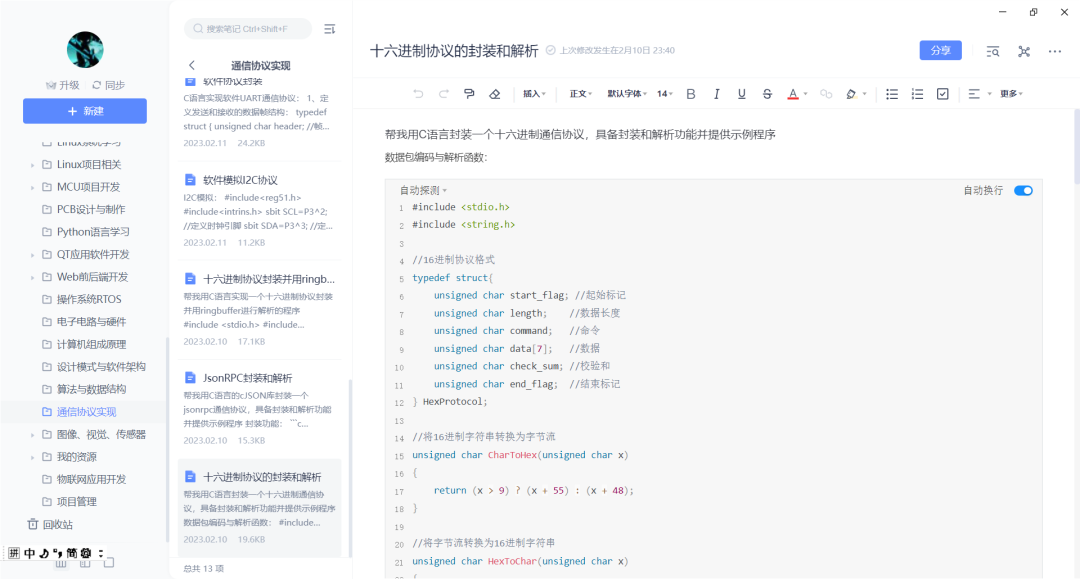Viewport: 1080px width, 579px height.
Task: Insert a checkbox to-do list
Action: (x=943, y=94)
